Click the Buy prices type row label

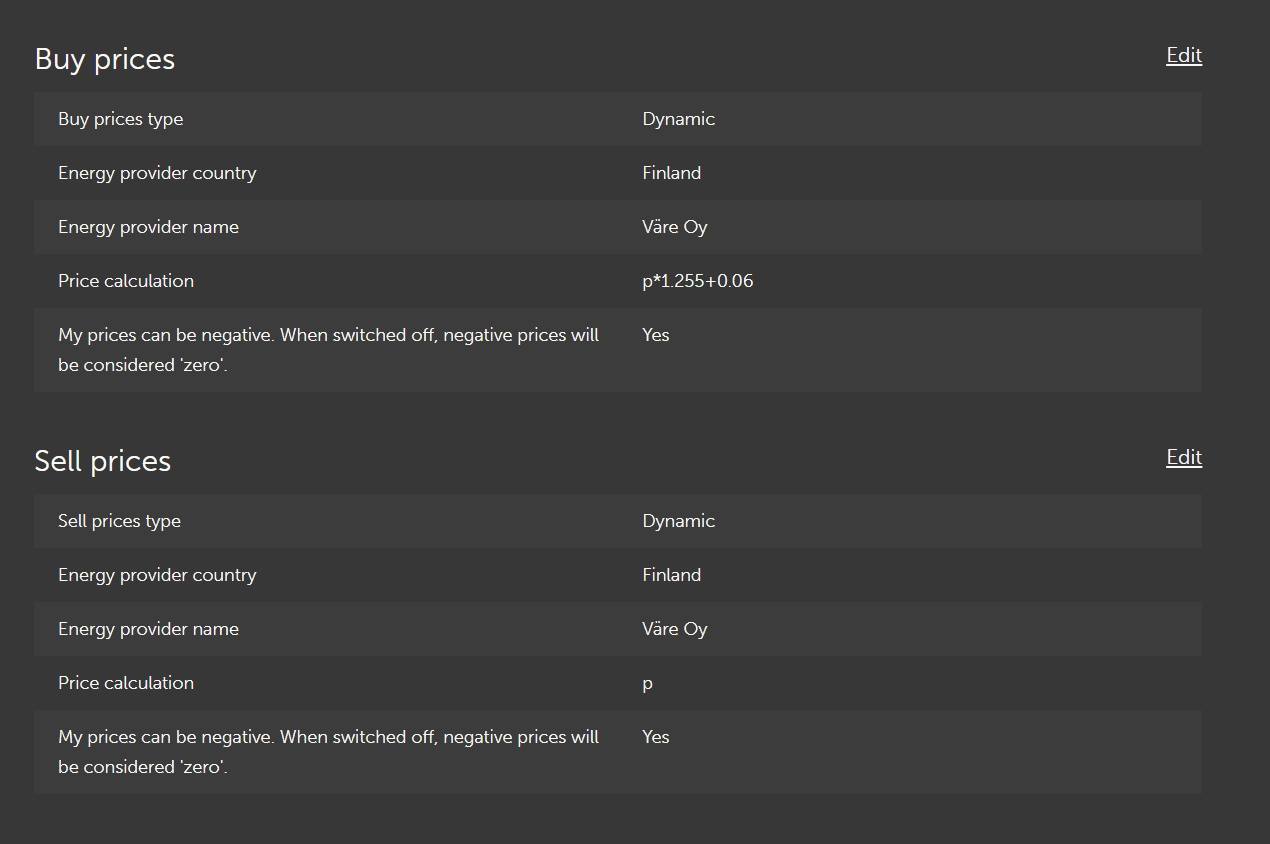click(x=121, y=119)
